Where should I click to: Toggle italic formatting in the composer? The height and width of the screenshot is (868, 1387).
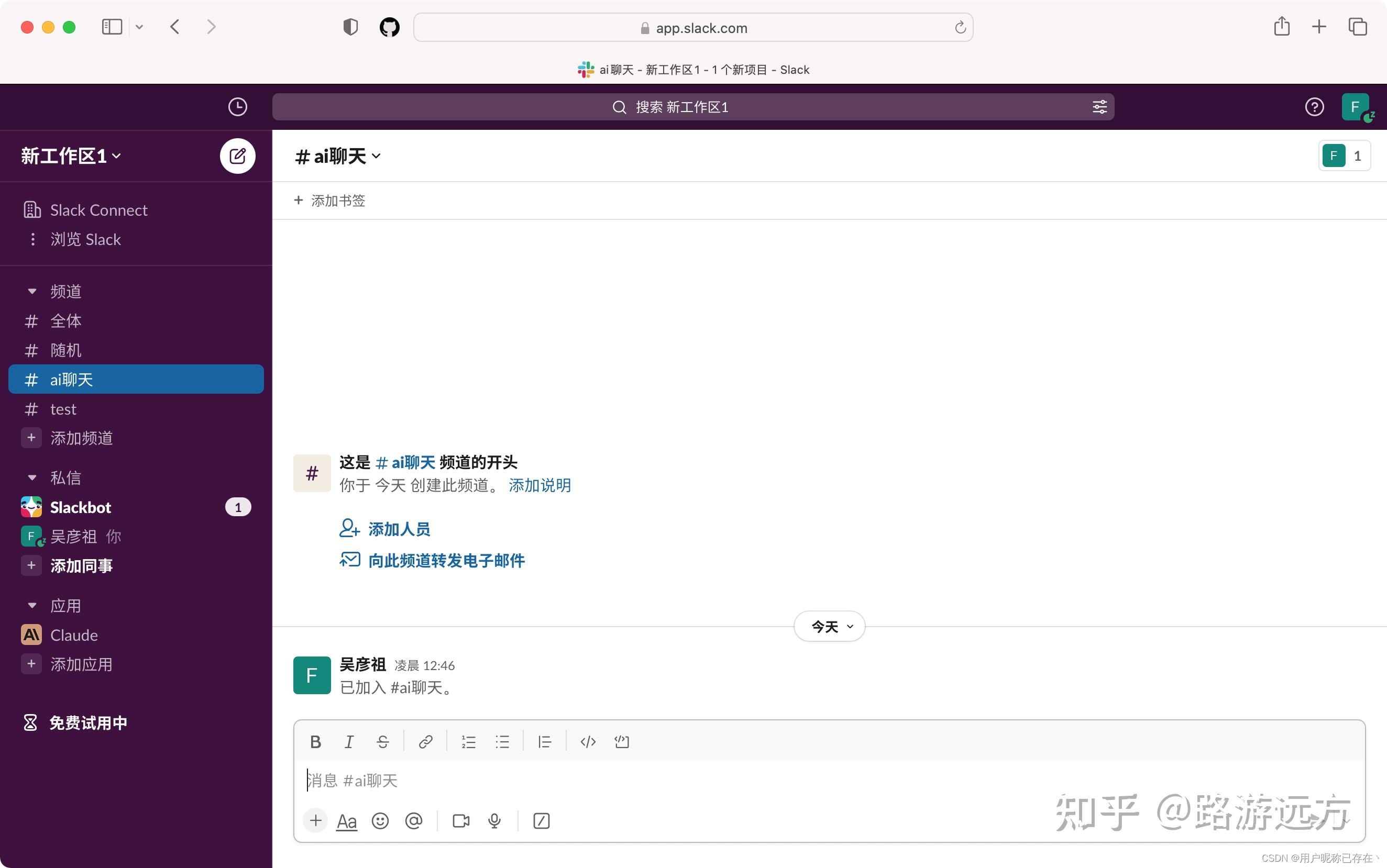point(349,741)
